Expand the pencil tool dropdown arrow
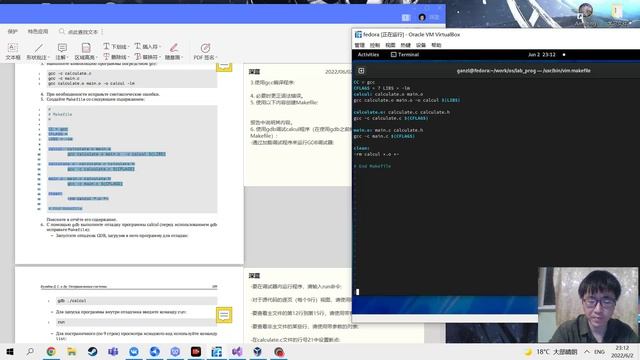The width and height of the screenshot is (640, 360). (x=182, y=58)
